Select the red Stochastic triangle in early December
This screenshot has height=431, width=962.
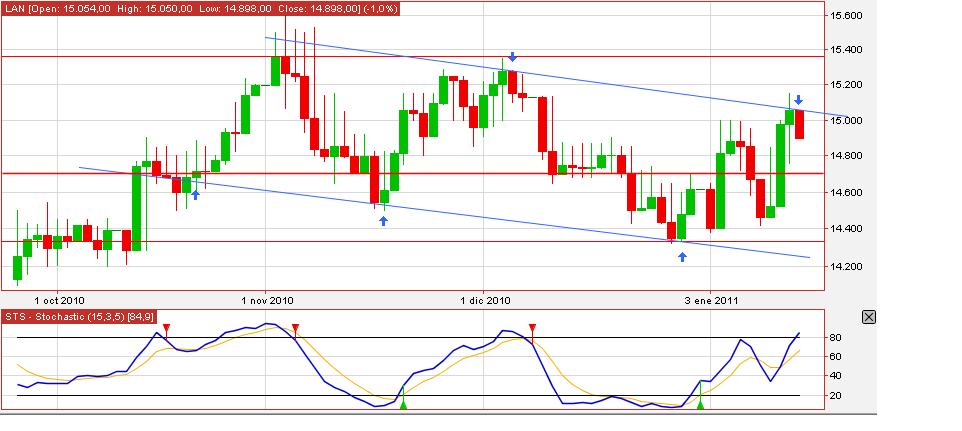532,328
